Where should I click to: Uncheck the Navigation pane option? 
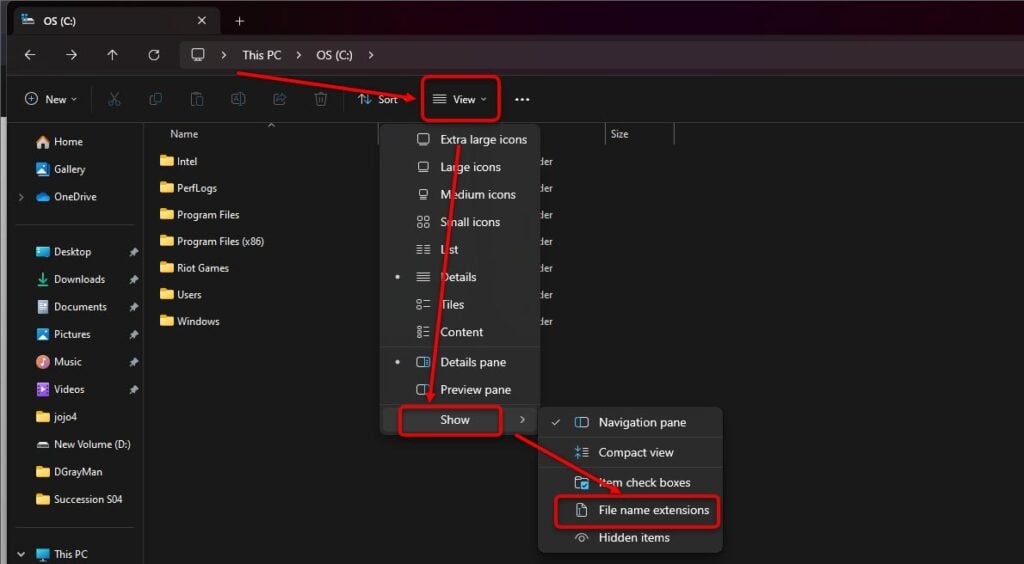tap(642, 423)
